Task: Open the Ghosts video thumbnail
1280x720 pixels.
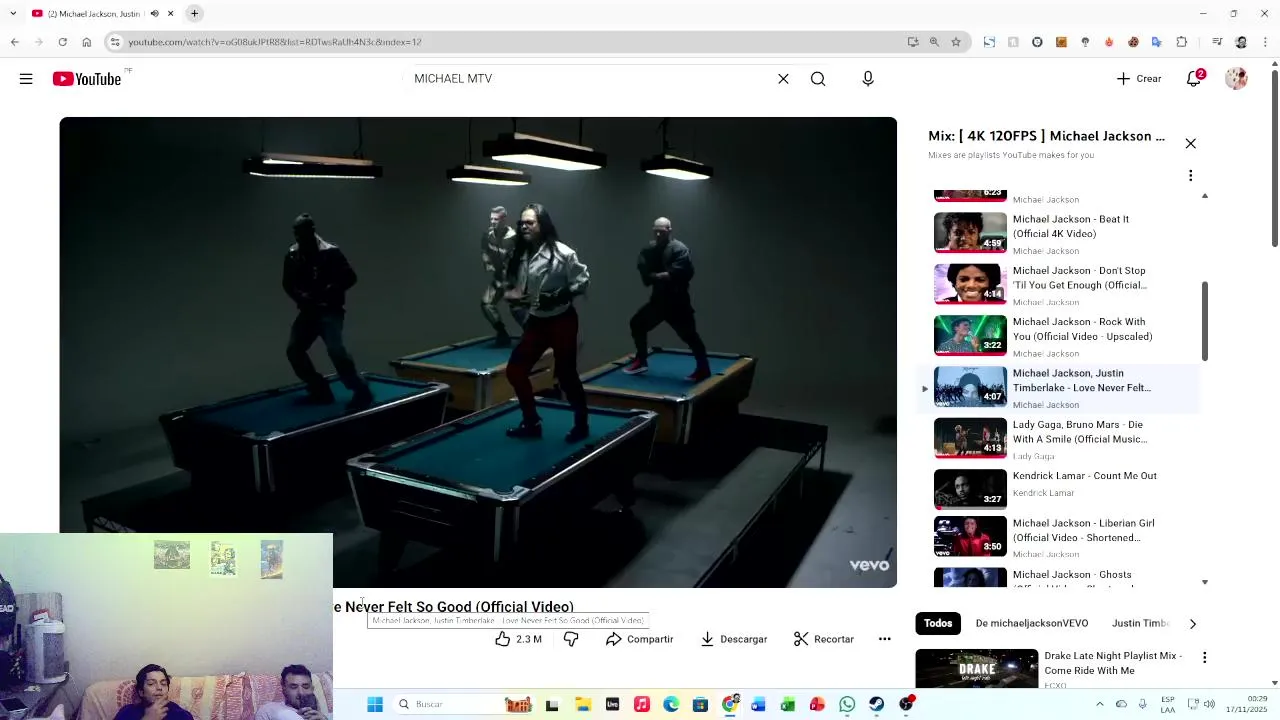Action: click(970, 578)
